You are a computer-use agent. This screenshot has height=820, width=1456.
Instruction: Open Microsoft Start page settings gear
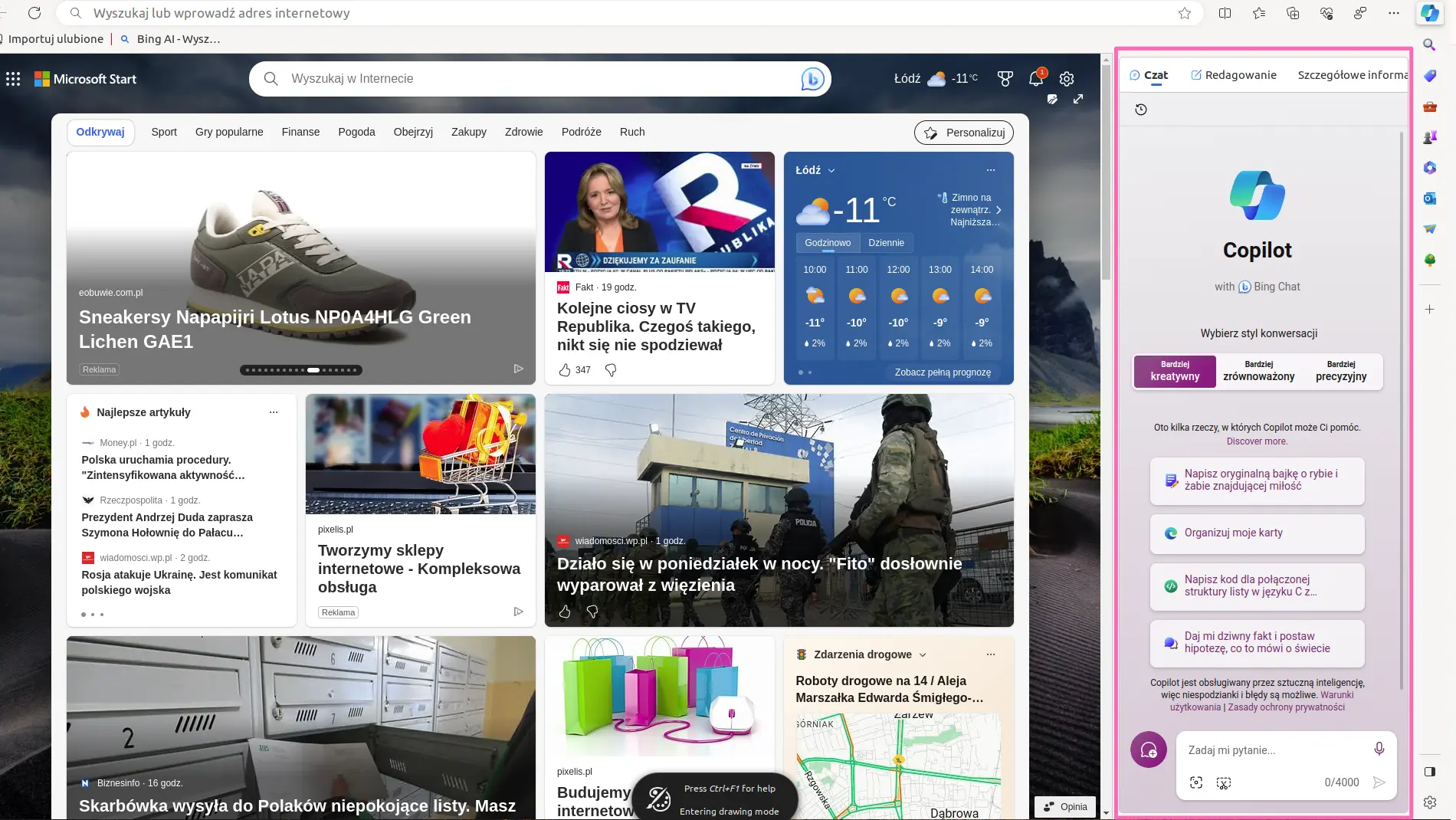1067,79
